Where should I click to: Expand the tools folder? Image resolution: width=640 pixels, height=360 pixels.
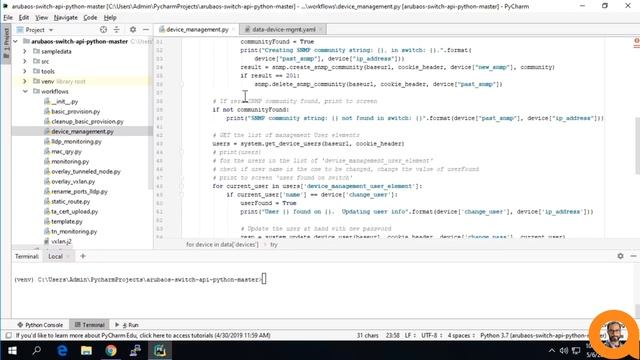(24, 71)
